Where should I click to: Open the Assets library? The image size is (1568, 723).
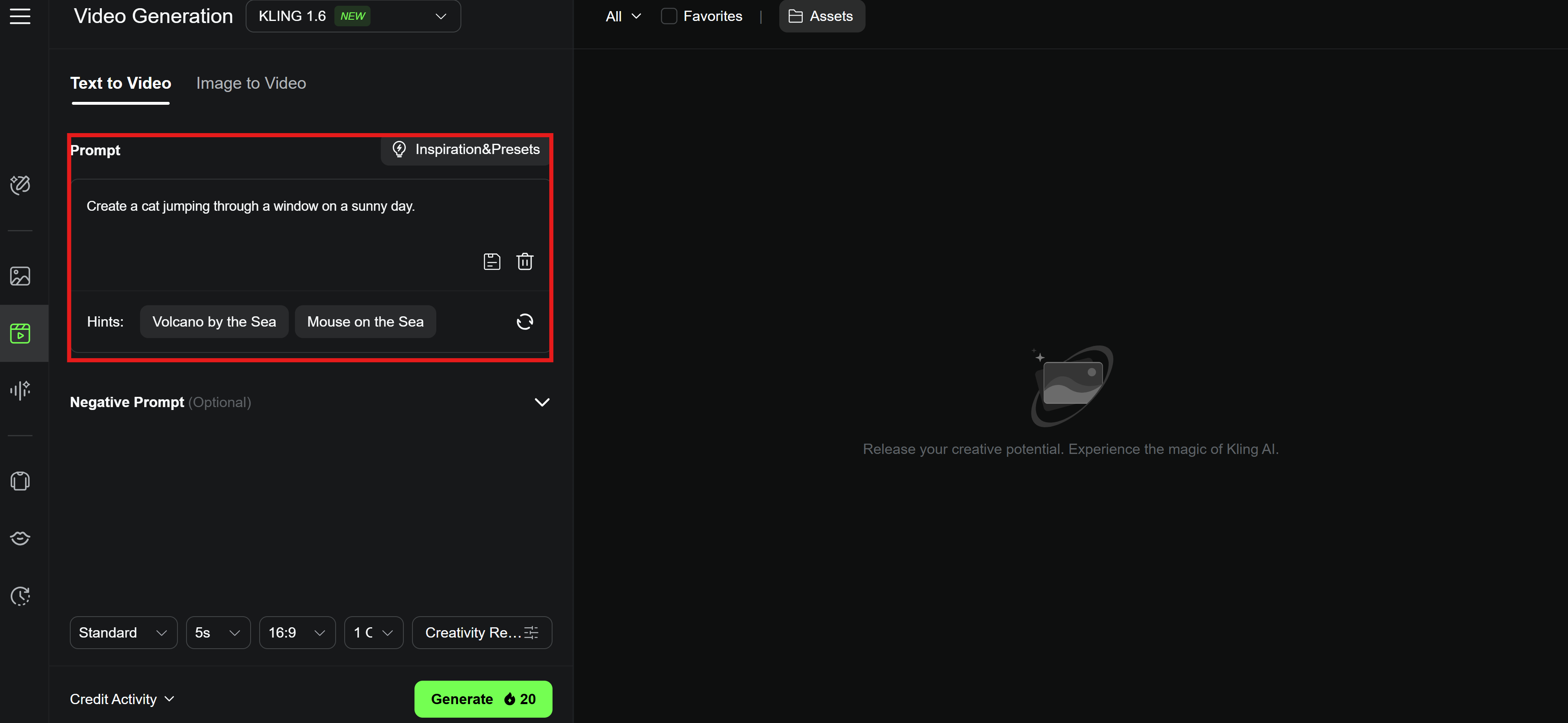tap(821, 16)
